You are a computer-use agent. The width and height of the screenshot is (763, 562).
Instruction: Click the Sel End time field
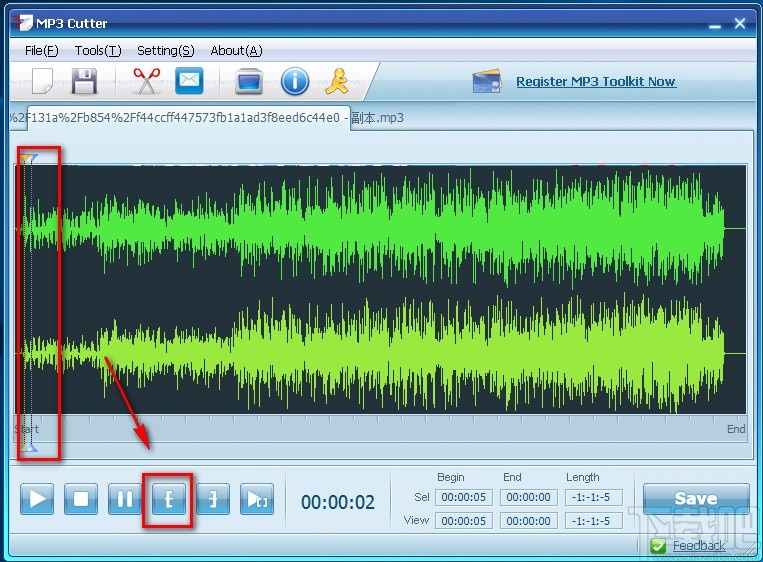click(528, 497)
